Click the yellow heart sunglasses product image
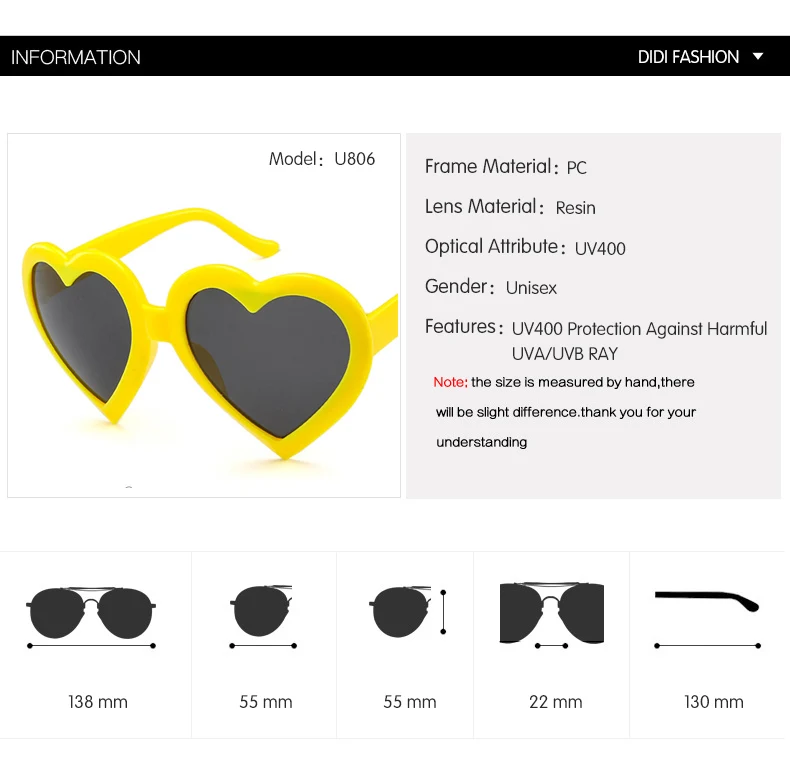This screenshot has width=790, height=765. pyautogui.click(x=211, y=333)
